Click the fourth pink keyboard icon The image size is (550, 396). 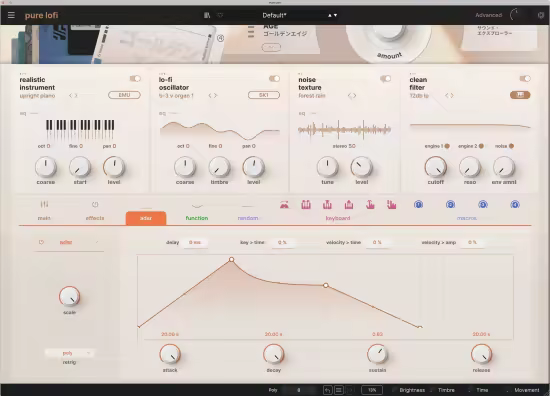pyautogui.click(x=349, y=205)
